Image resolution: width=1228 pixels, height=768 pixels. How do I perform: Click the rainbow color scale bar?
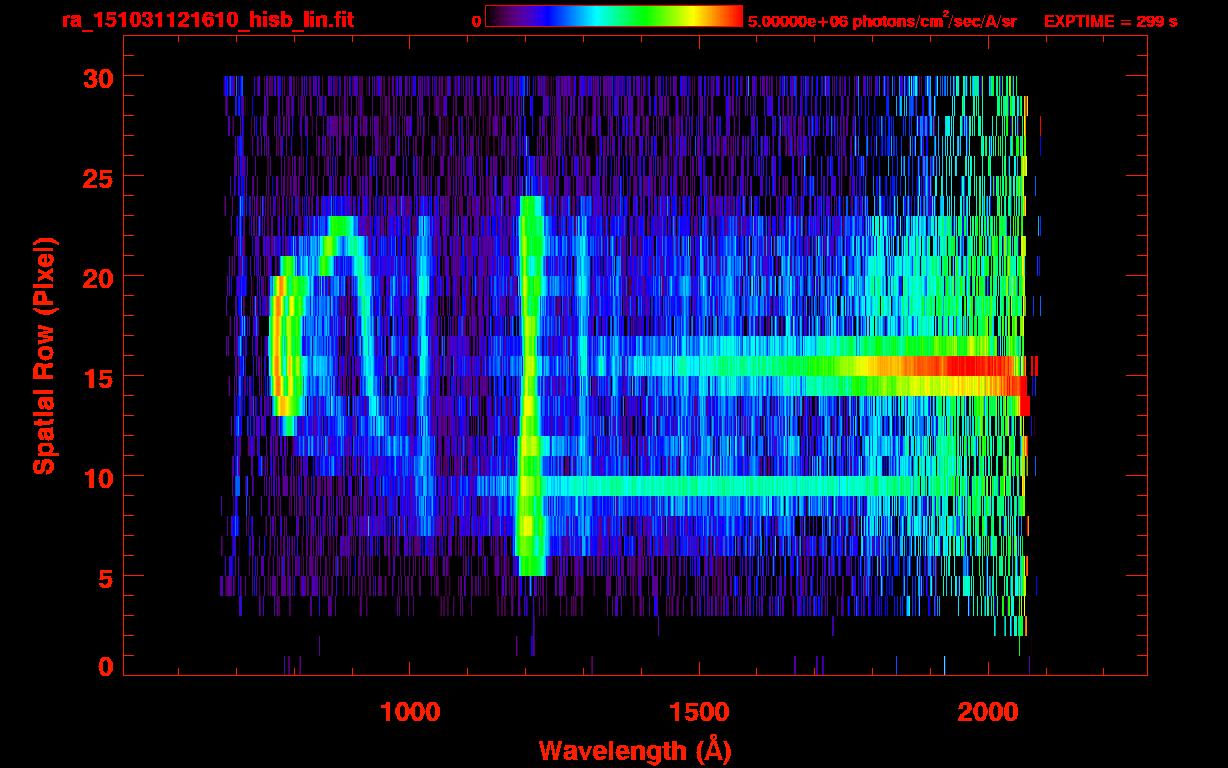pos(614,16)
